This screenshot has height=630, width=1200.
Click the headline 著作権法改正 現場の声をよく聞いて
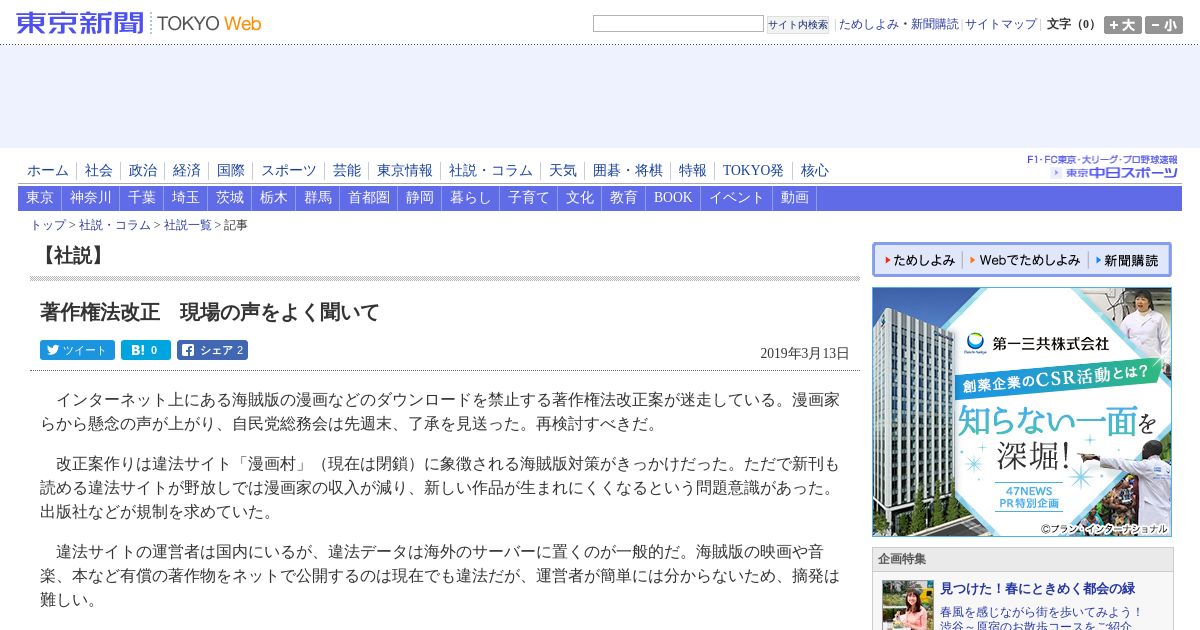tap(210, 312)
